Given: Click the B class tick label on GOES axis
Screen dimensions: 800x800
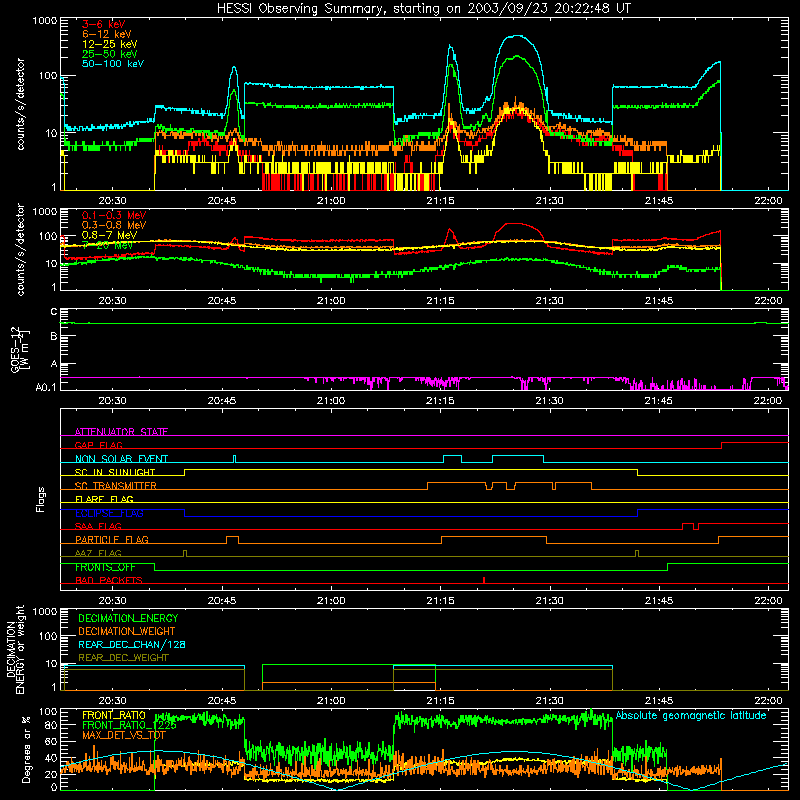Looking at the screenshot, I should tap(54, 337).
